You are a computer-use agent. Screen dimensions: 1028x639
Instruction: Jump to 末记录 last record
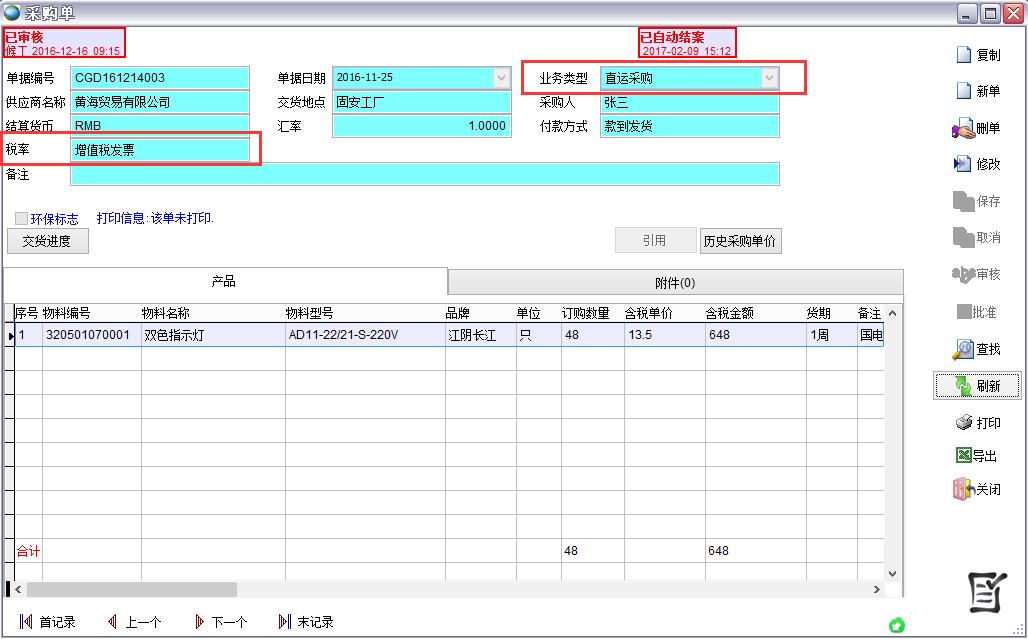click(x=308, y=621)
